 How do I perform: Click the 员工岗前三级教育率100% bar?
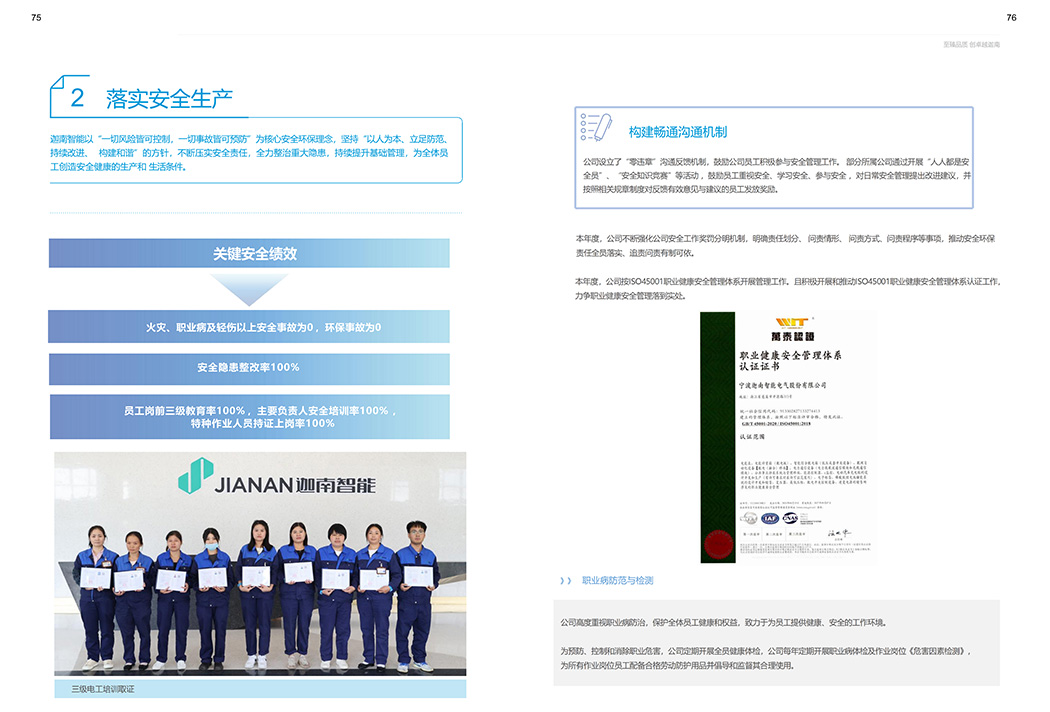click(x=249, y=417)
